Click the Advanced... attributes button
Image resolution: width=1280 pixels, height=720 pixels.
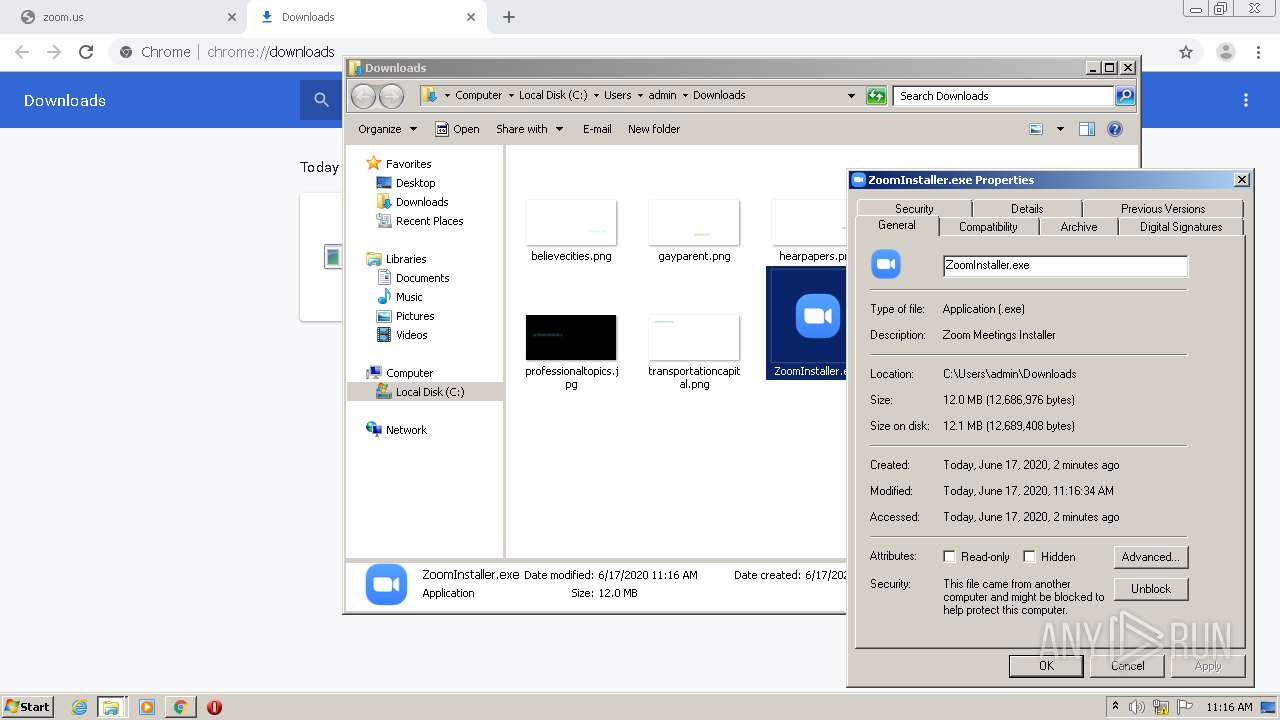click(x=1151, y=557)
